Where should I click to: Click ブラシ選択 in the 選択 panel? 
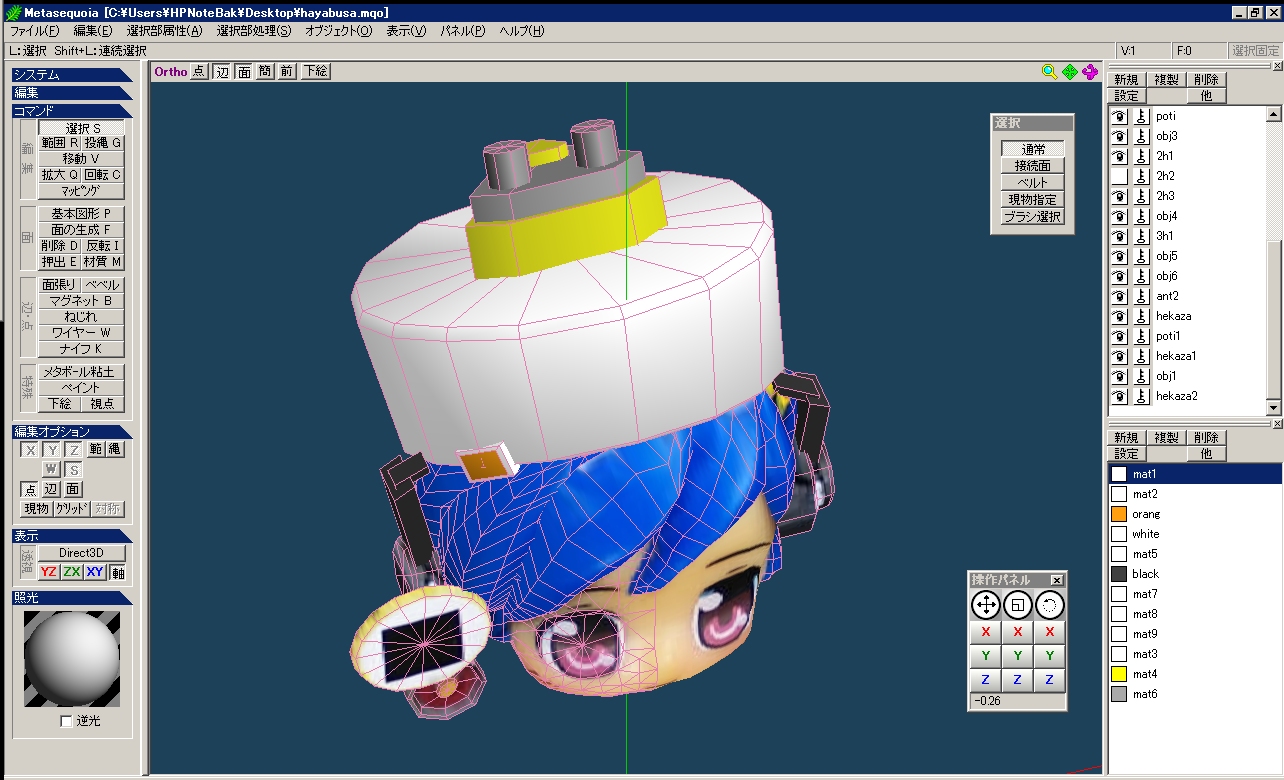click(x=1033, y=217)
